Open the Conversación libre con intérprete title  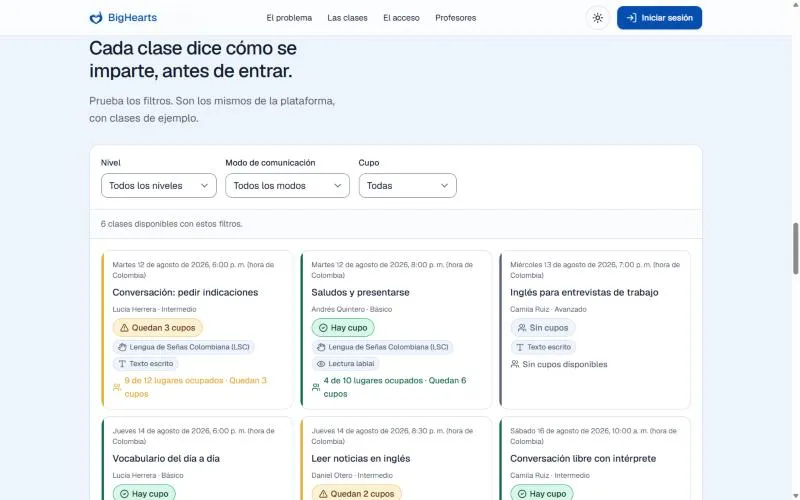[x=583, y=459]
